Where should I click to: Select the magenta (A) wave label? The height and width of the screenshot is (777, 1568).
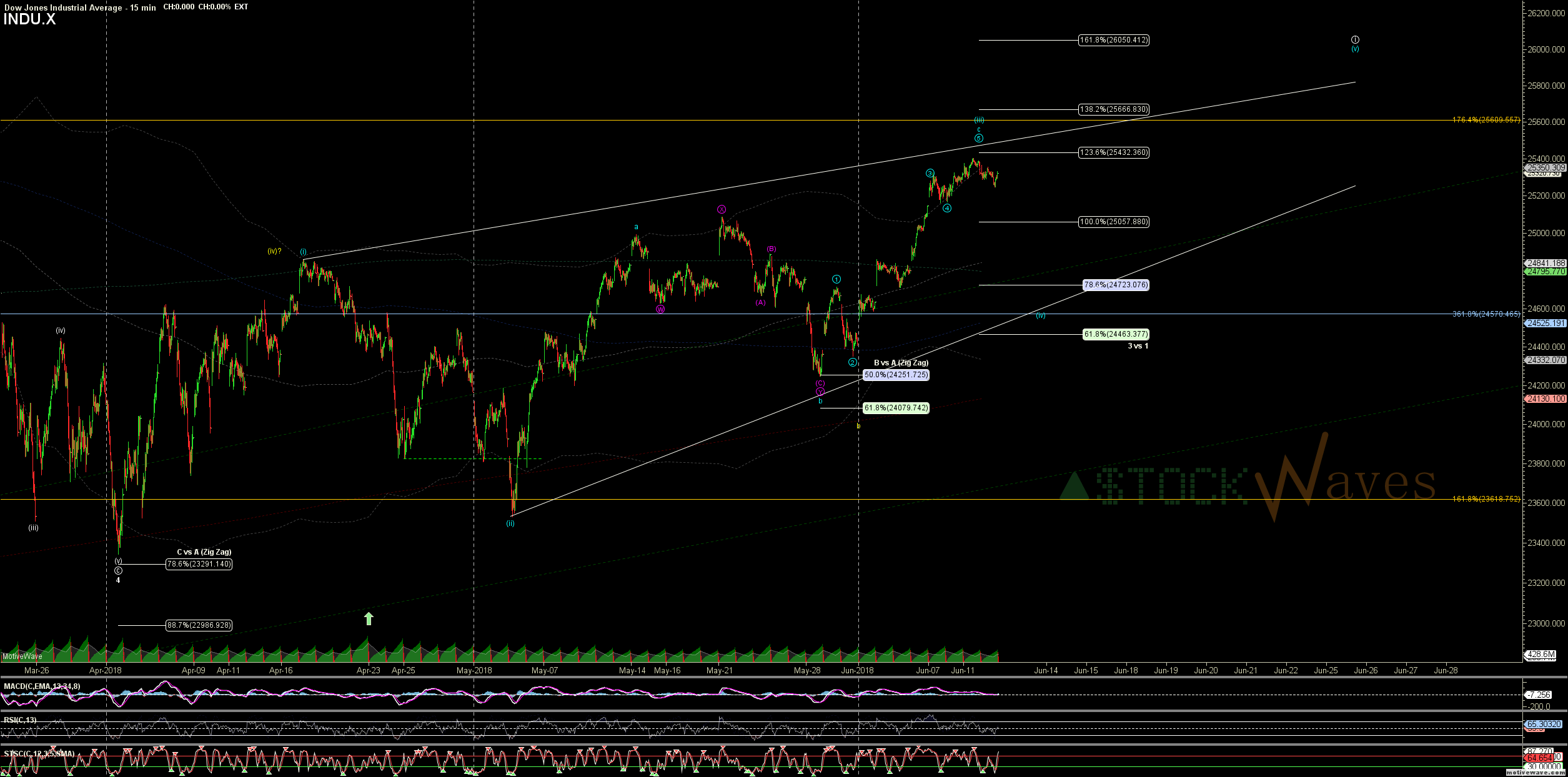[x=760, y=302]
